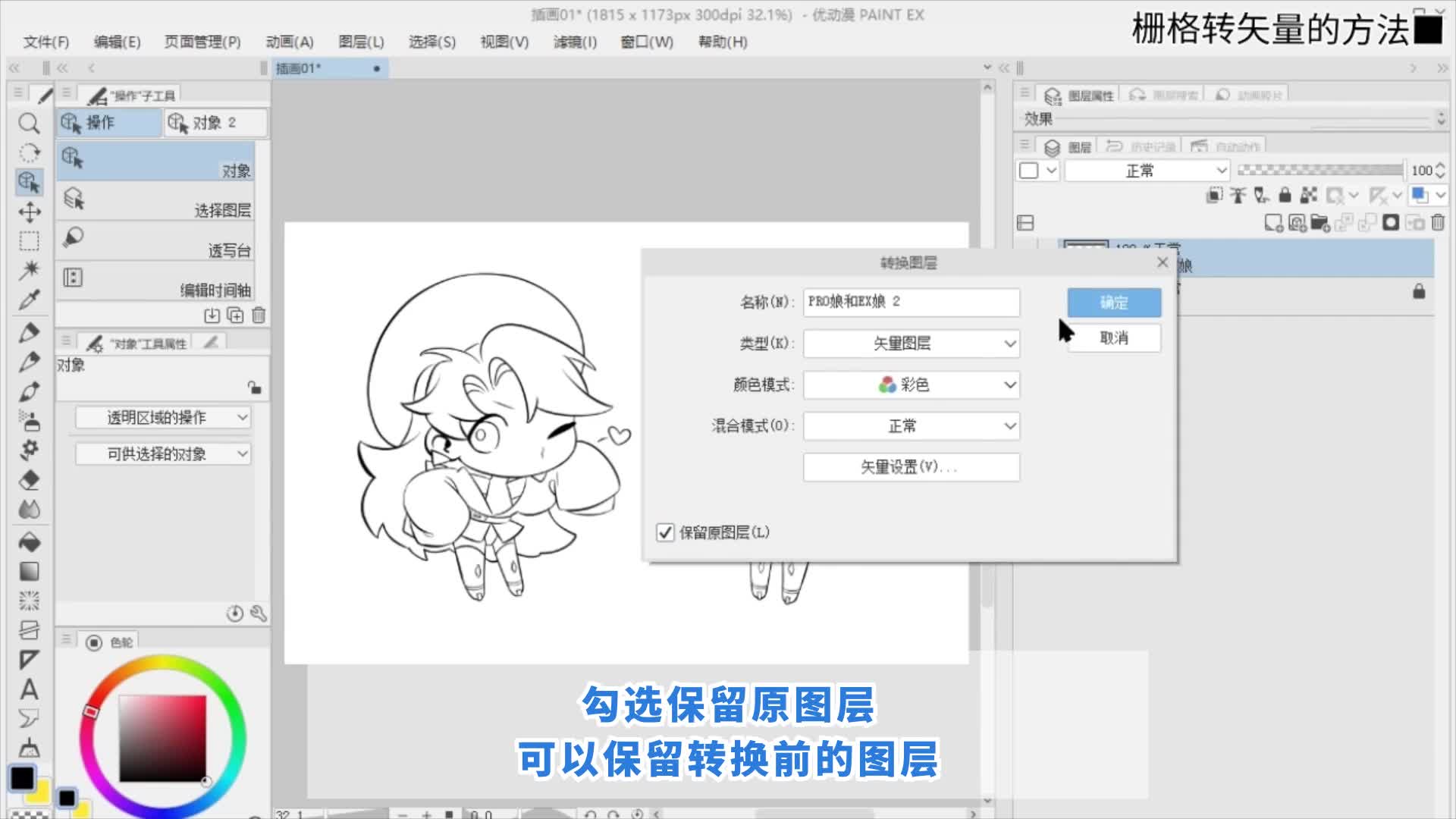Open the 图层(L) menu
Image resolution: width=1456 pixels, height=819 pixels.
(361, 42)
